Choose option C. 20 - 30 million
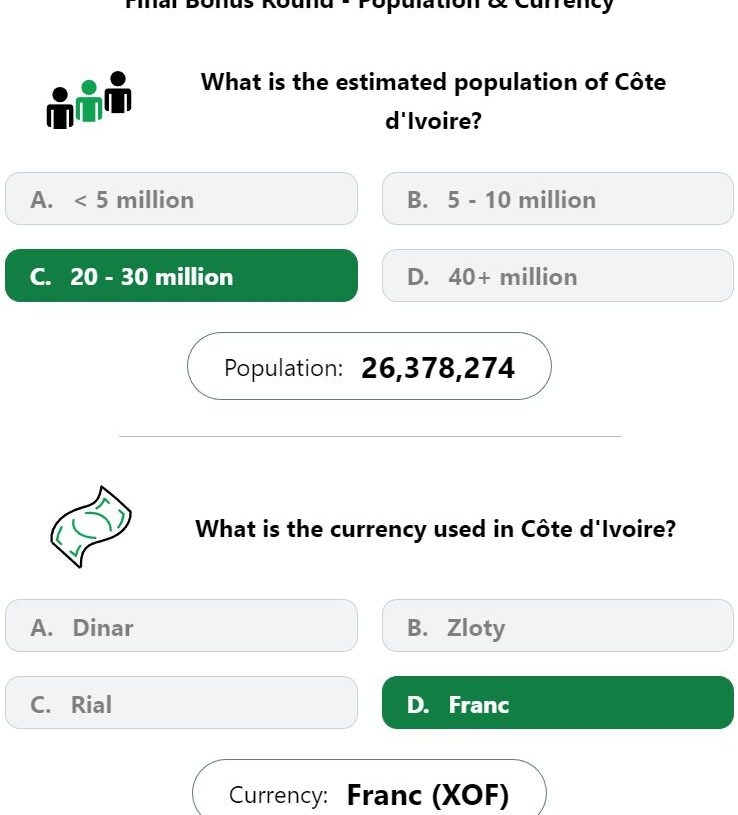The width and height of the screenshot is (738, 815). (x=181, y=275)
